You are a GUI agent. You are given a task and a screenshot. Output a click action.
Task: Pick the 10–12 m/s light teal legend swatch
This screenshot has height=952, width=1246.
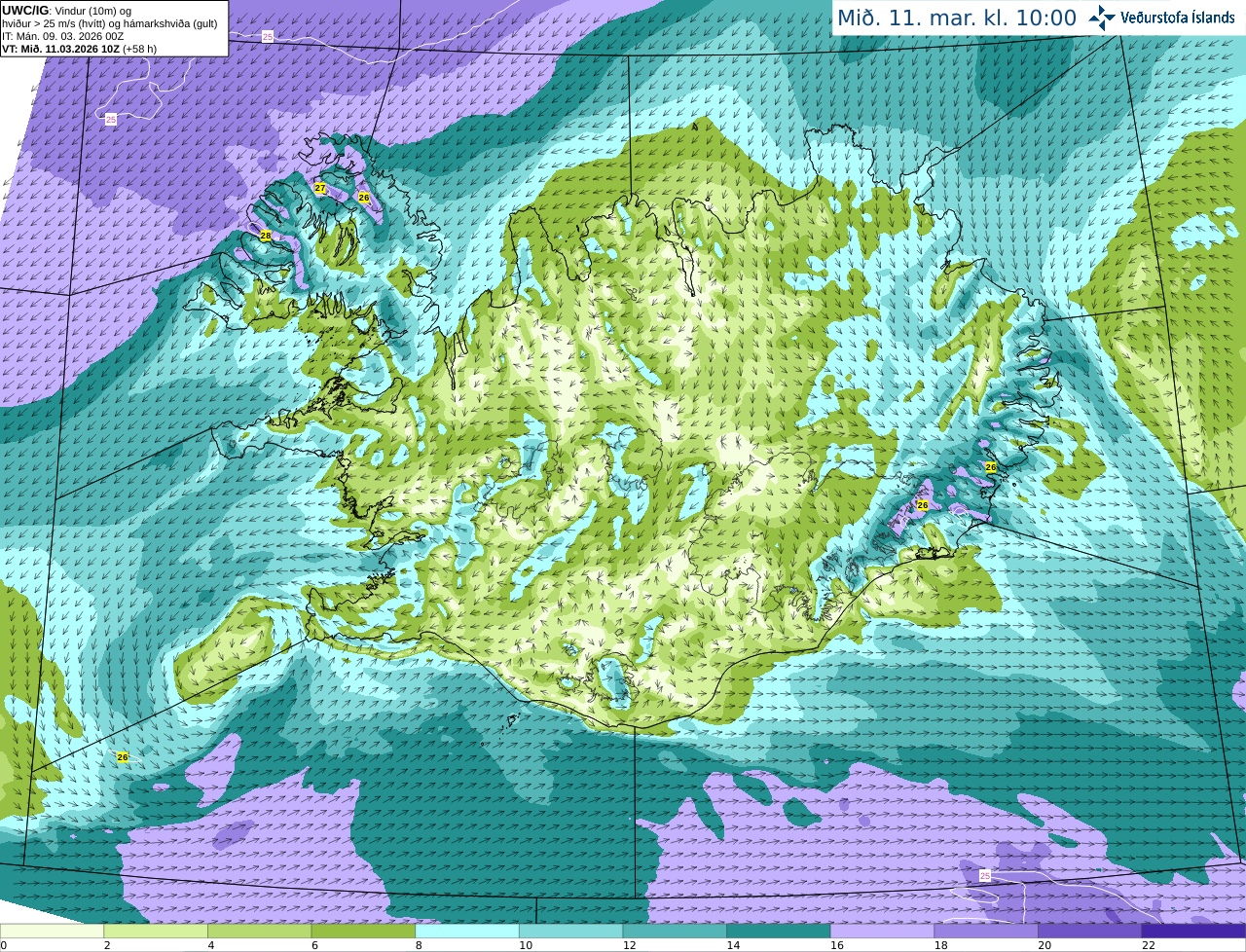(570, 931)
